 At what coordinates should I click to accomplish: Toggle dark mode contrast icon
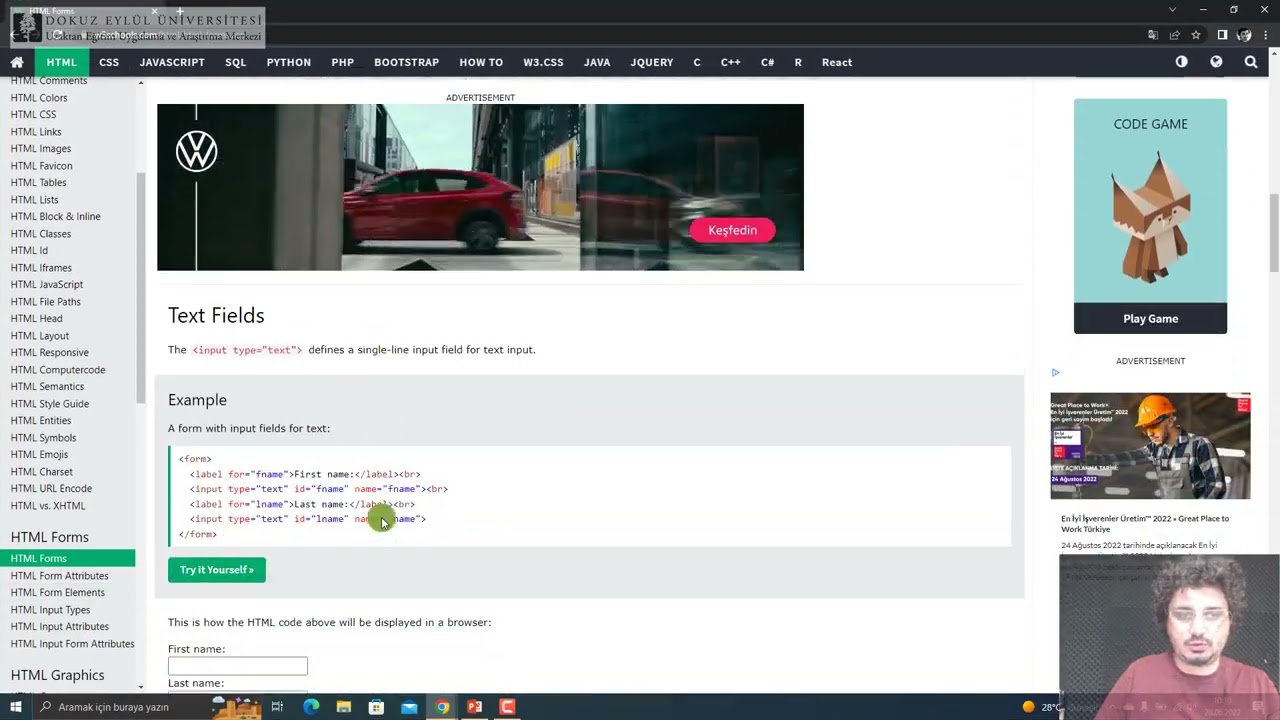(1182, 62)
